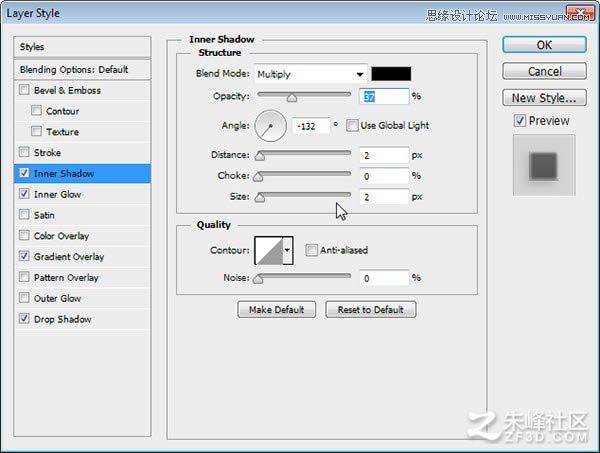Click the Noise value field
This screenshot has height=453, width=600.
tap(384, 278)
